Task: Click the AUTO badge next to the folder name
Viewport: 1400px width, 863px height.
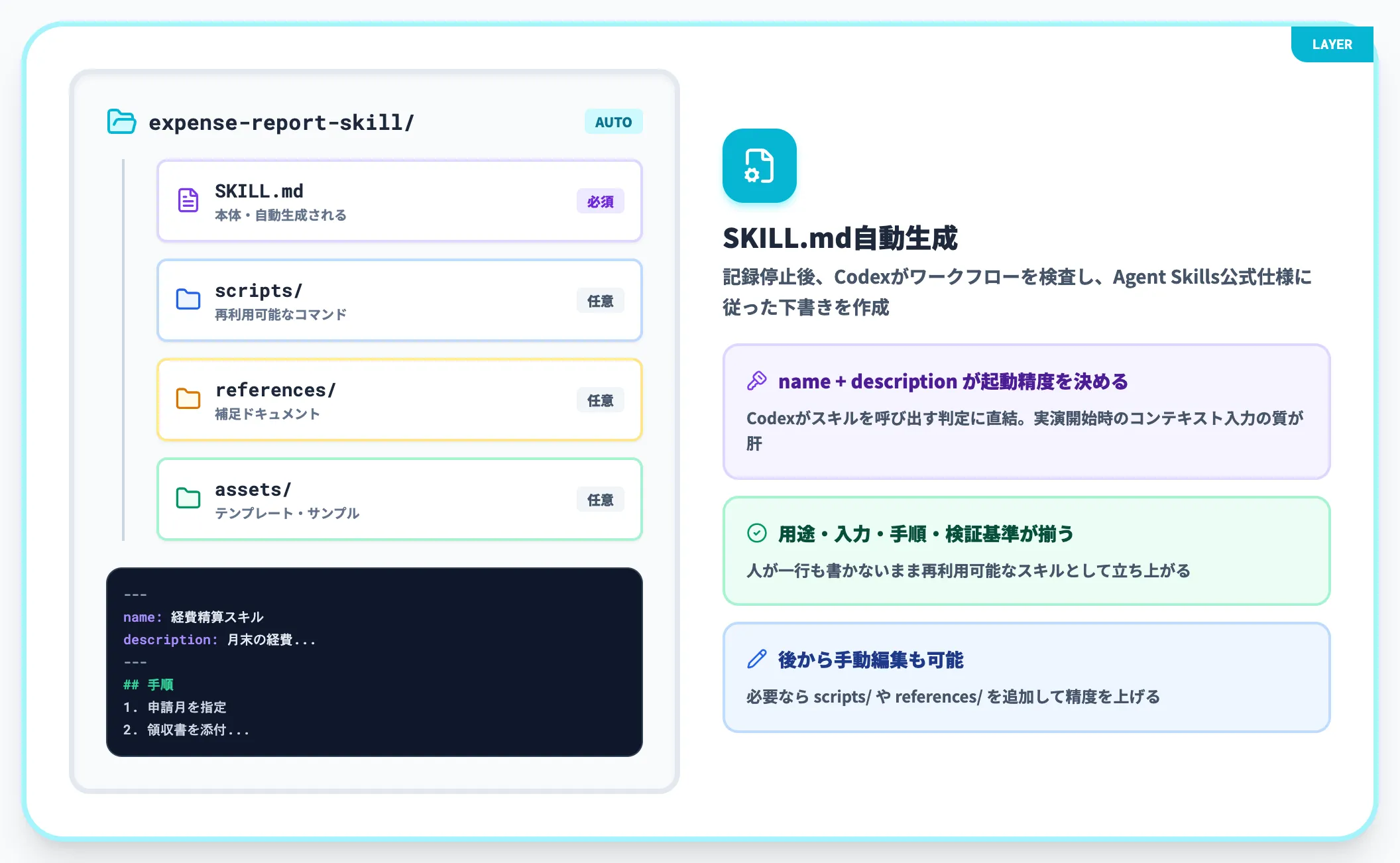Action: pos(614,122)
